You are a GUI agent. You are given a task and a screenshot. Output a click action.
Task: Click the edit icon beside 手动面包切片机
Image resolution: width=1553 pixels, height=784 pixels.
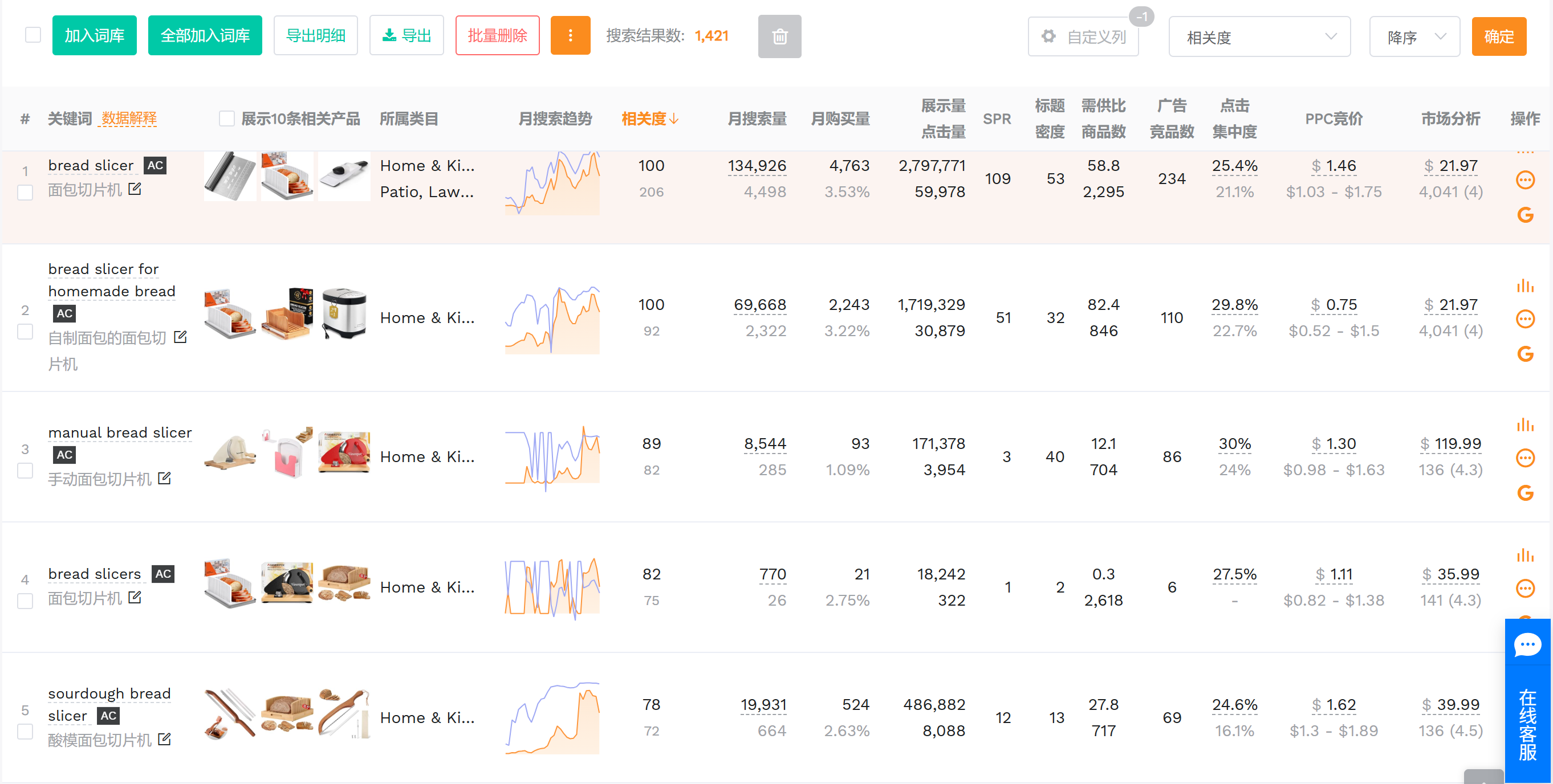[164, 479]
